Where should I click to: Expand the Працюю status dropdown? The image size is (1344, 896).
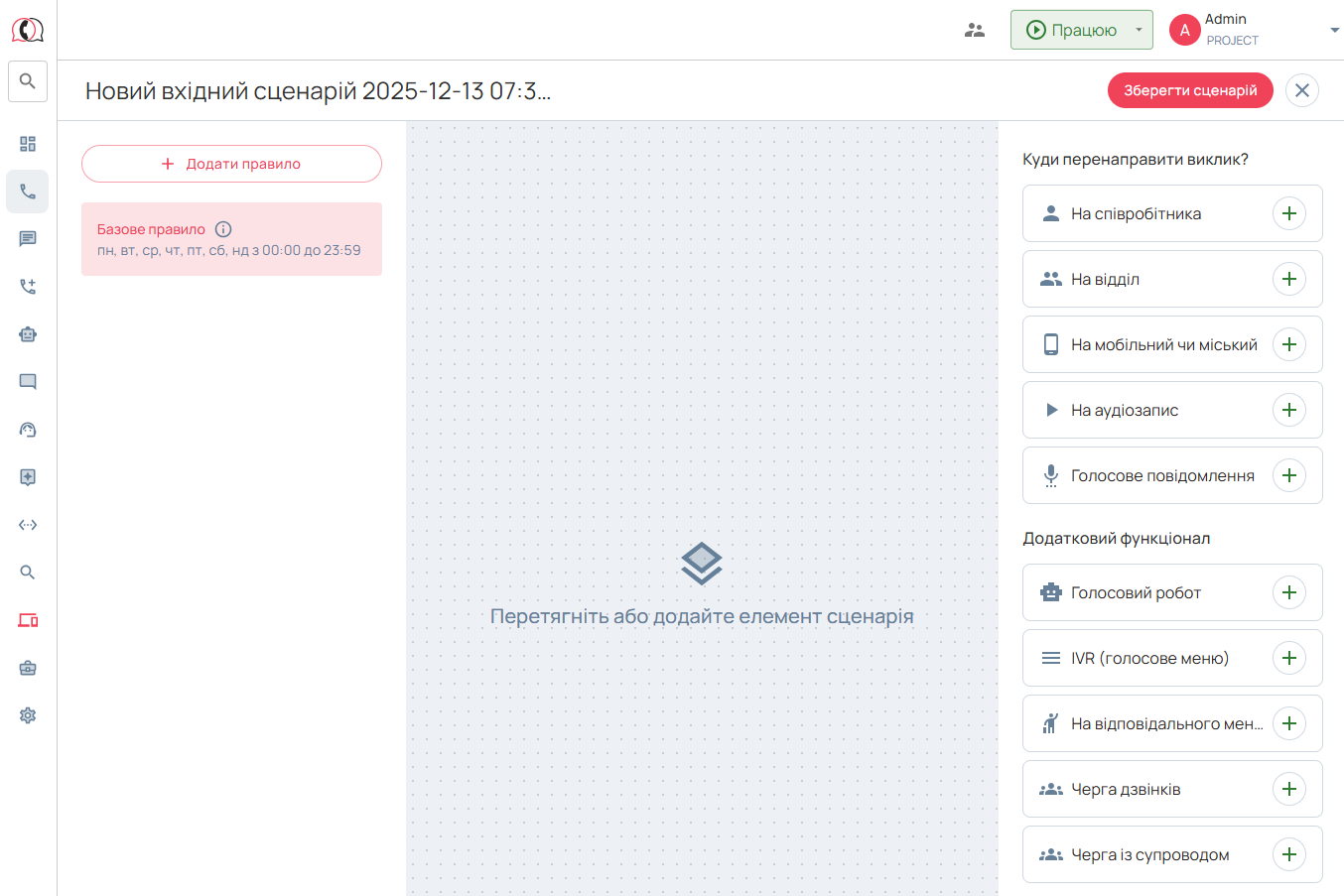1139,30
